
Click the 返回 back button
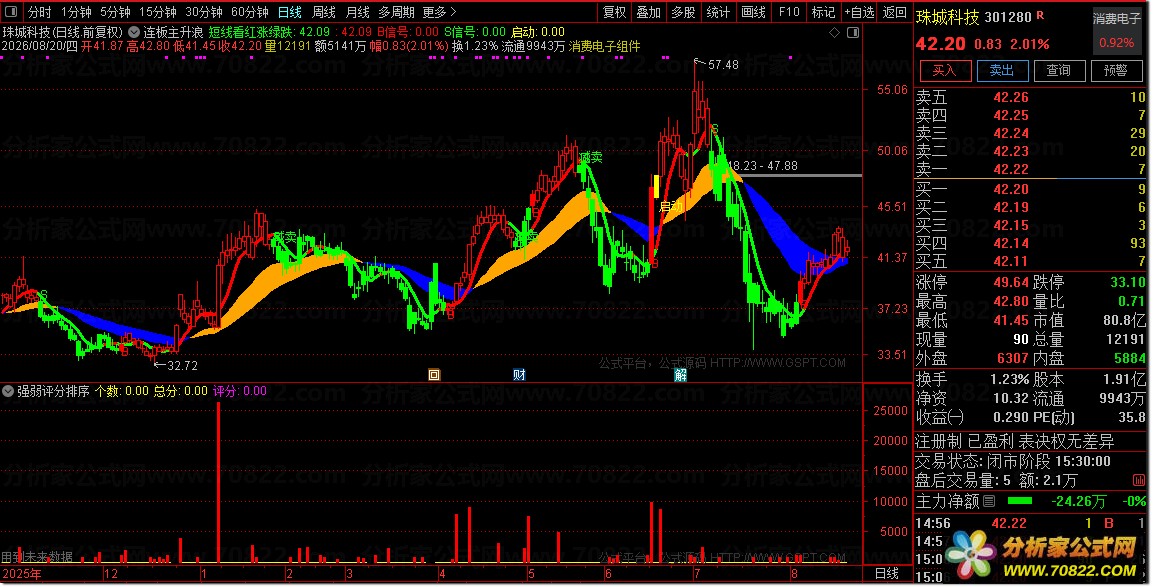tap(895, 12)
